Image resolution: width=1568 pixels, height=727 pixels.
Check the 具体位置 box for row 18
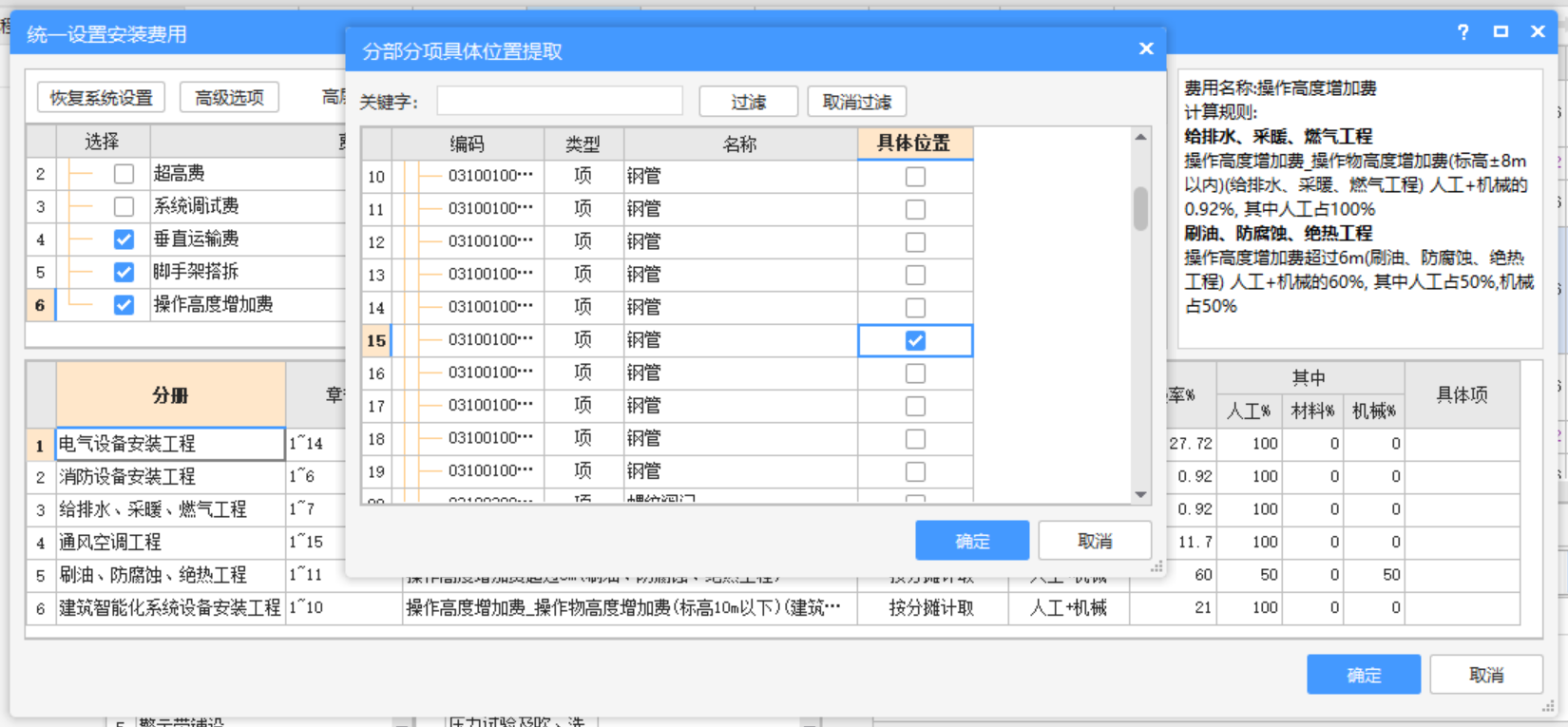[915, 439]
